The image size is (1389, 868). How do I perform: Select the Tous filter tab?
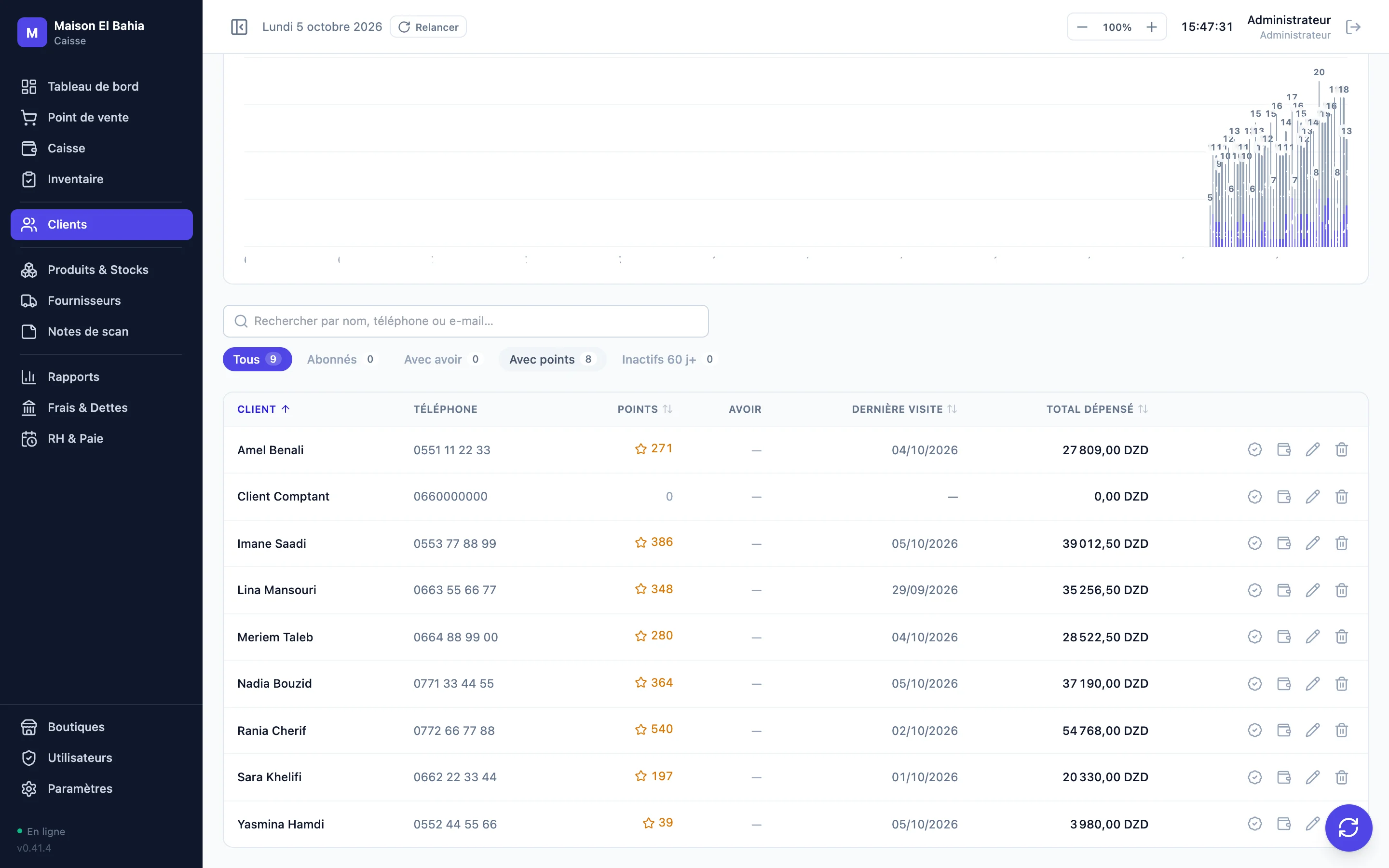pos(257,359)
